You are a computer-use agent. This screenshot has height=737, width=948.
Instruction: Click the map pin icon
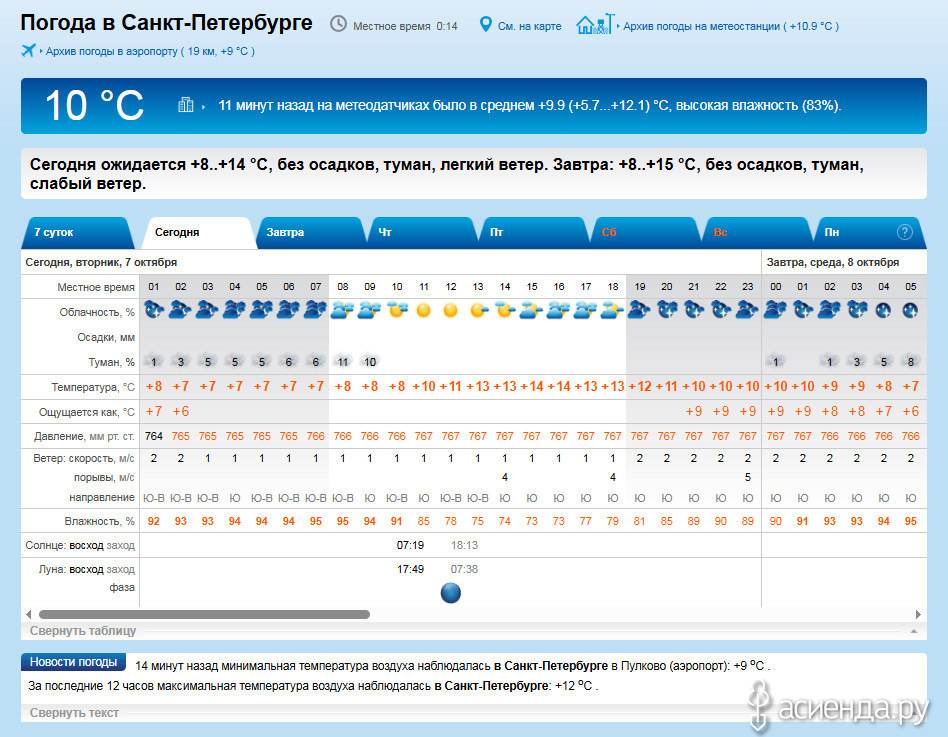tap(486, 24)
